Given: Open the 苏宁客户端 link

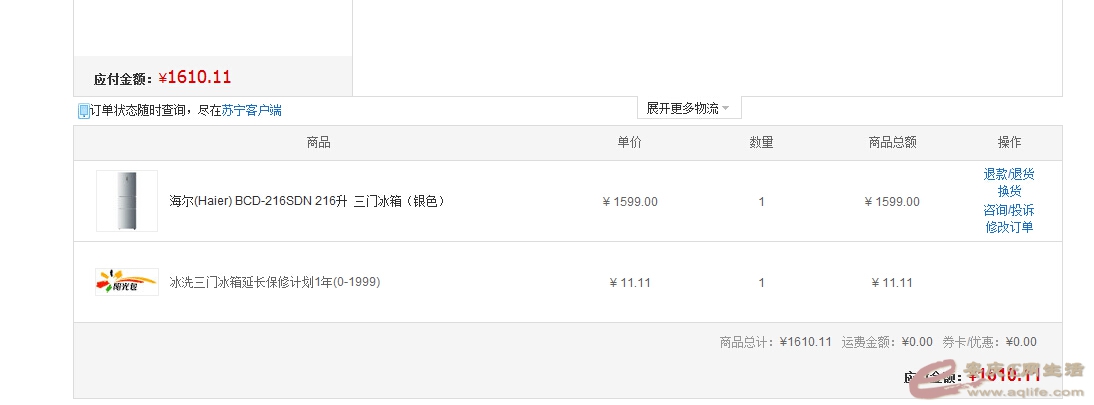Looking at the screenshot, I should pos(251,111).
